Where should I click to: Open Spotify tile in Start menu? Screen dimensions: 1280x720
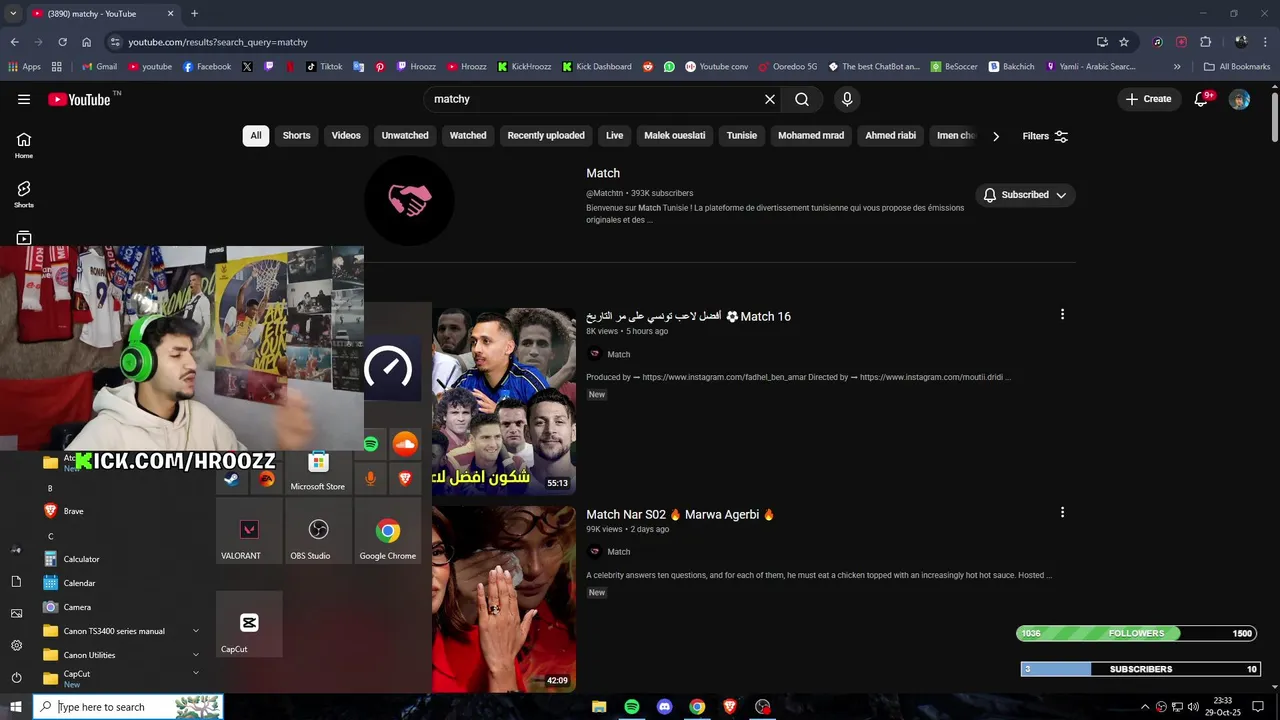click(x=371, y=444)
